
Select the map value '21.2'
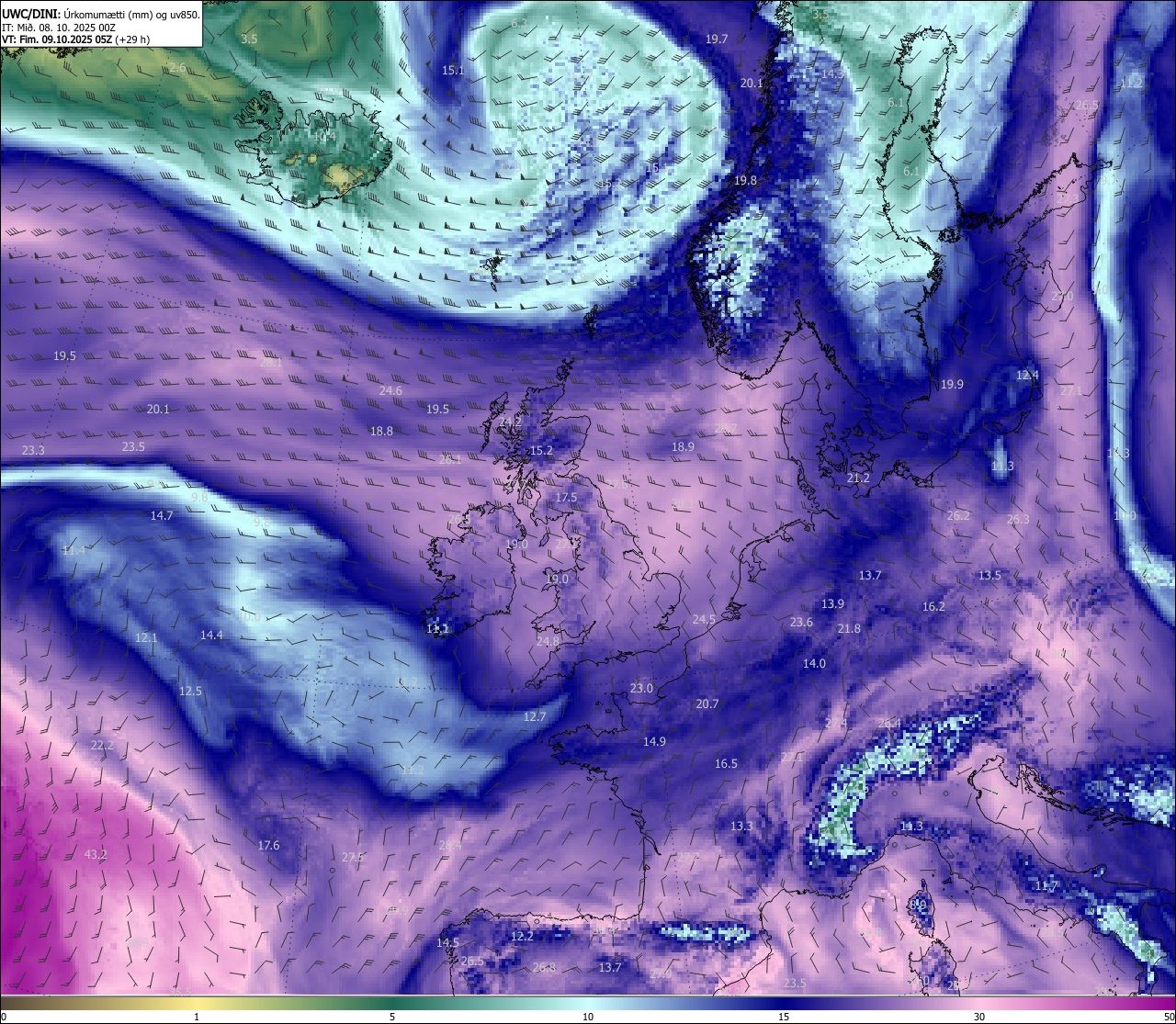858,478
